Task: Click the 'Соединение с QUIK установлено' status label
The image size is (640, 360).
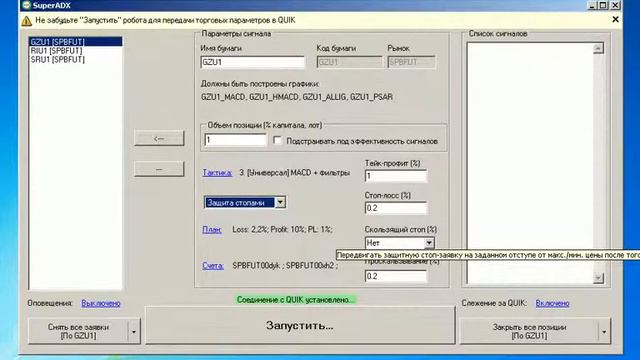Action: click(x=296, y=300)
